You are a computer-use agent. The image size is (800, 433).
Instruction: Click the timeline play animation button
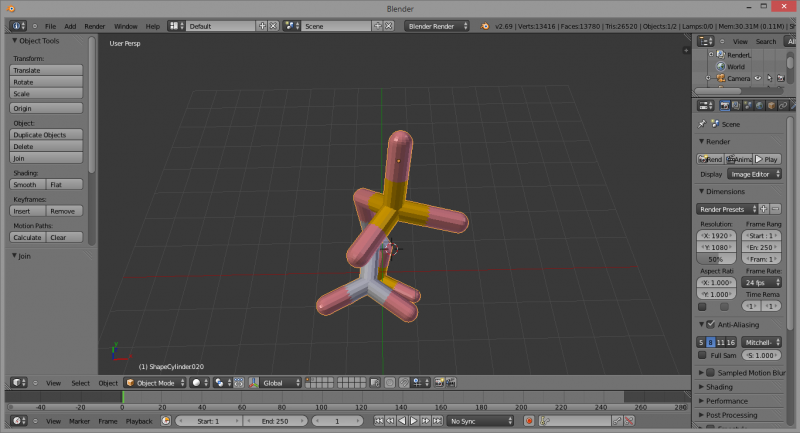pyautogui.click(x=413, y=421)
